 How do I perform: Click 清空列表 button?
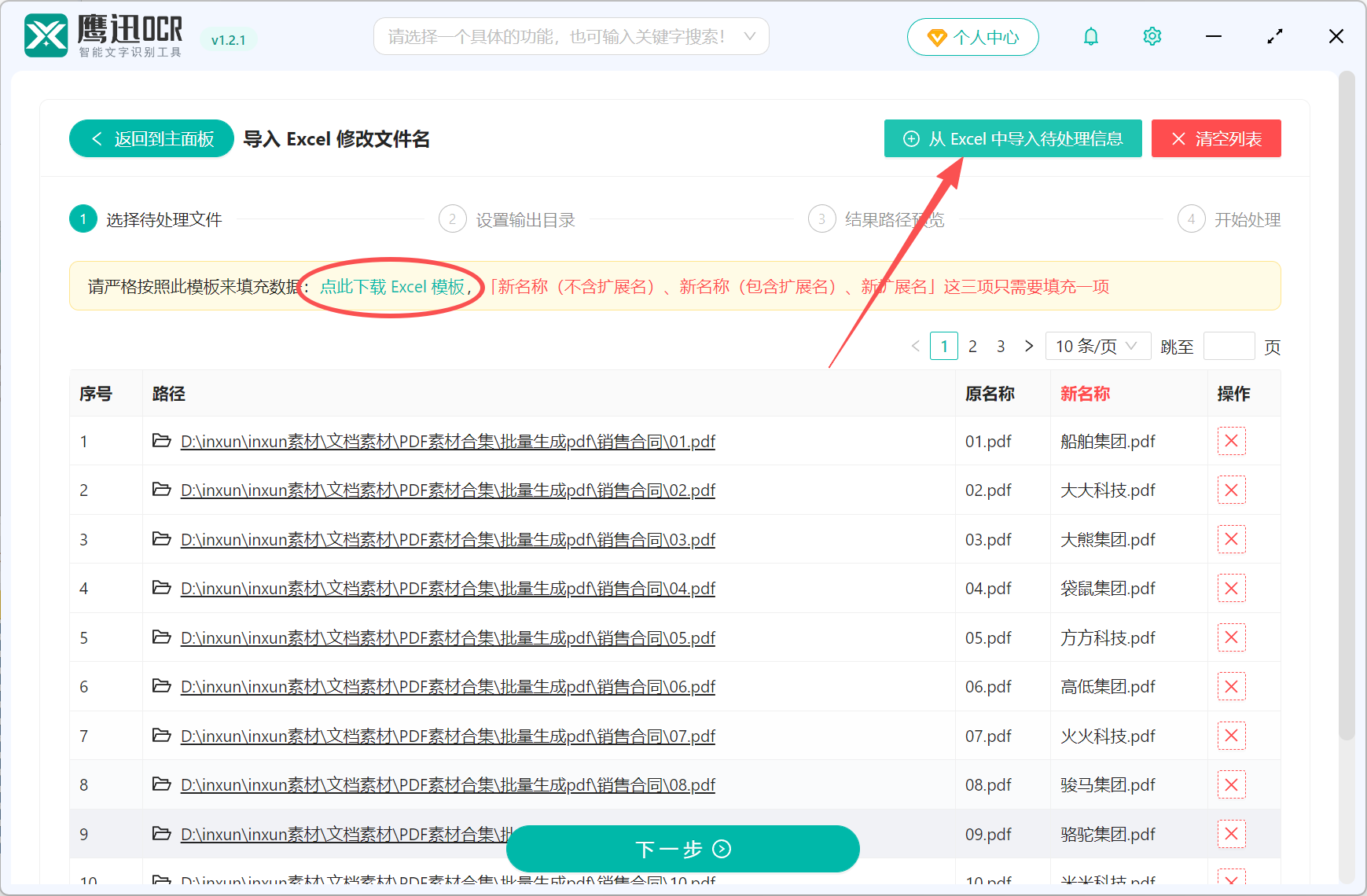[x=1216, y=138]
